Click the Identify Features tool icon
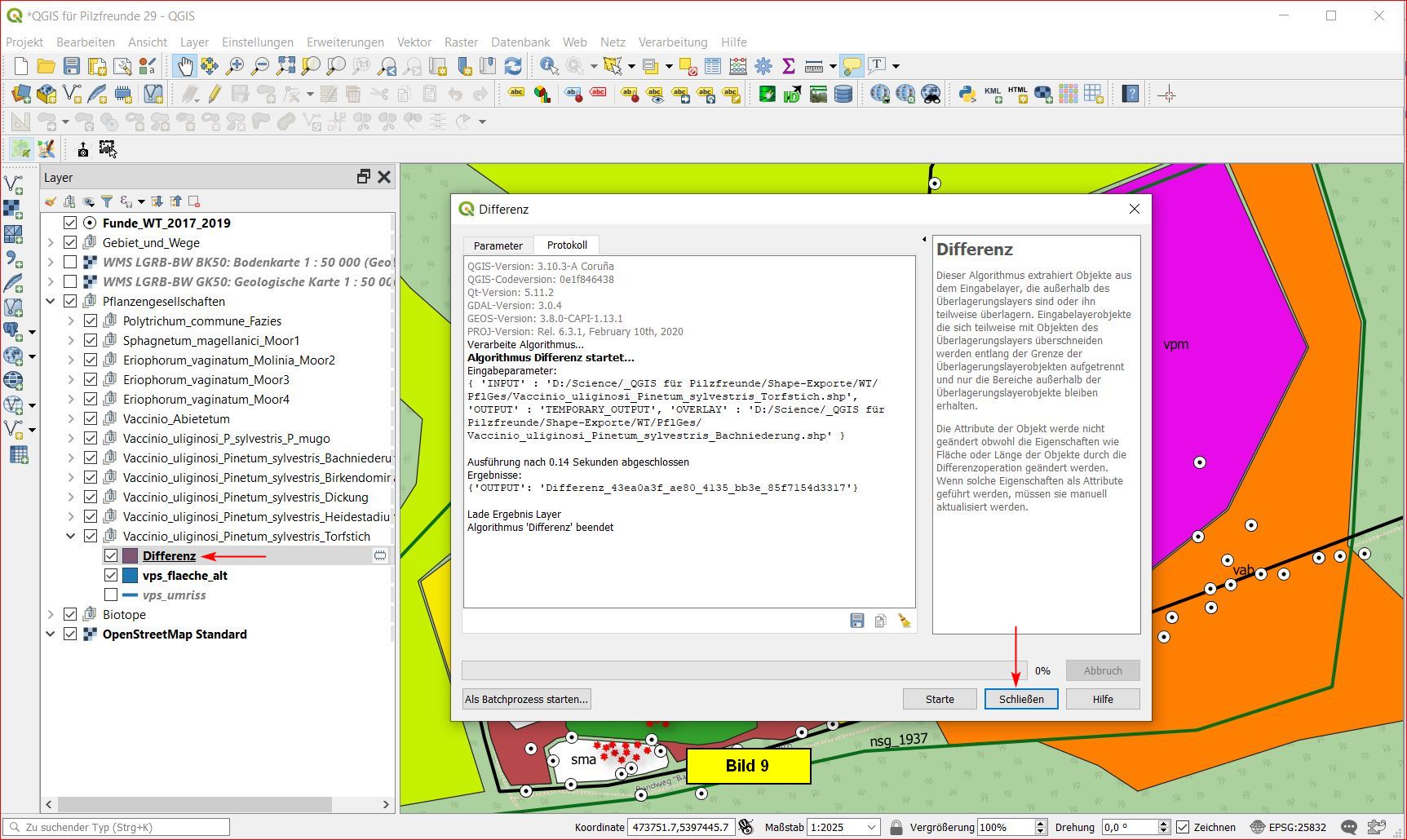The height and width of the screenshot is (840, 1407). (549, 66)
